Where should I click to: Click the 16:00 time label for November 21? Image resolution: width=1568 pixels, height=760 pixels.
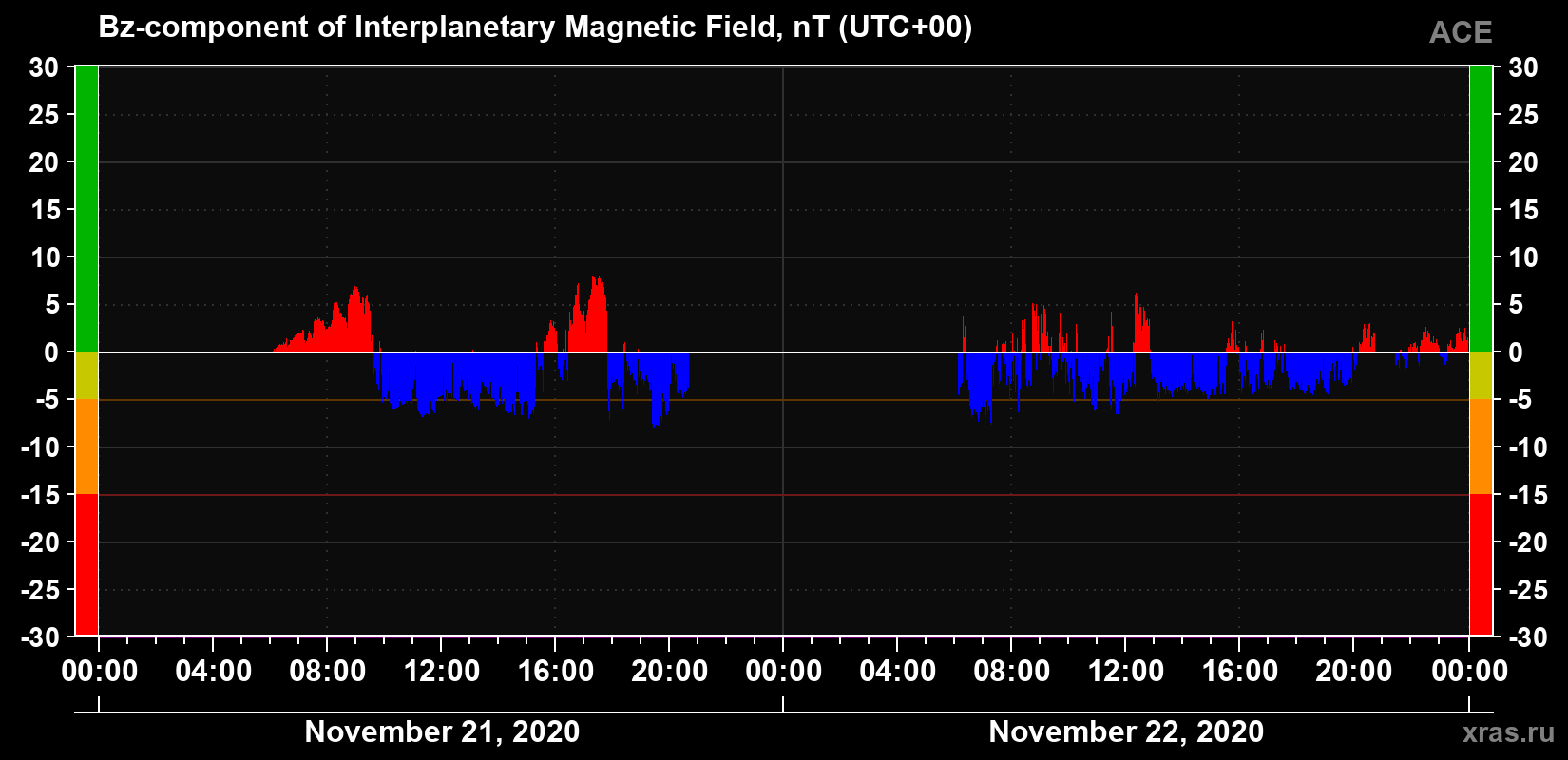click(555, 672)
